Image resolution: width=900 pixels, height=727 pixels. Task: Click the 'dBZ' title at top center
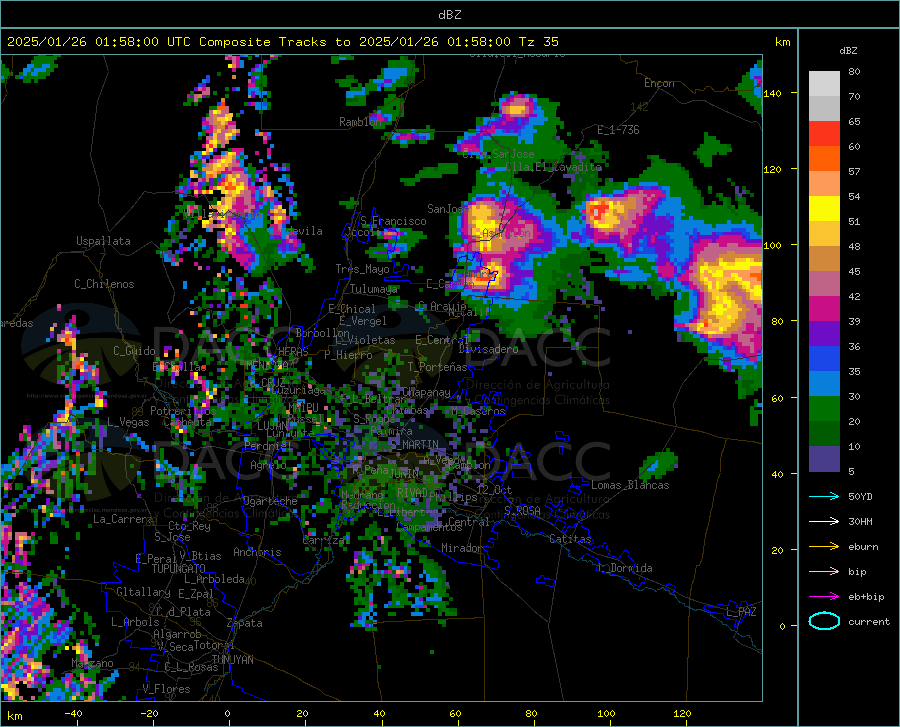(449, 15)
